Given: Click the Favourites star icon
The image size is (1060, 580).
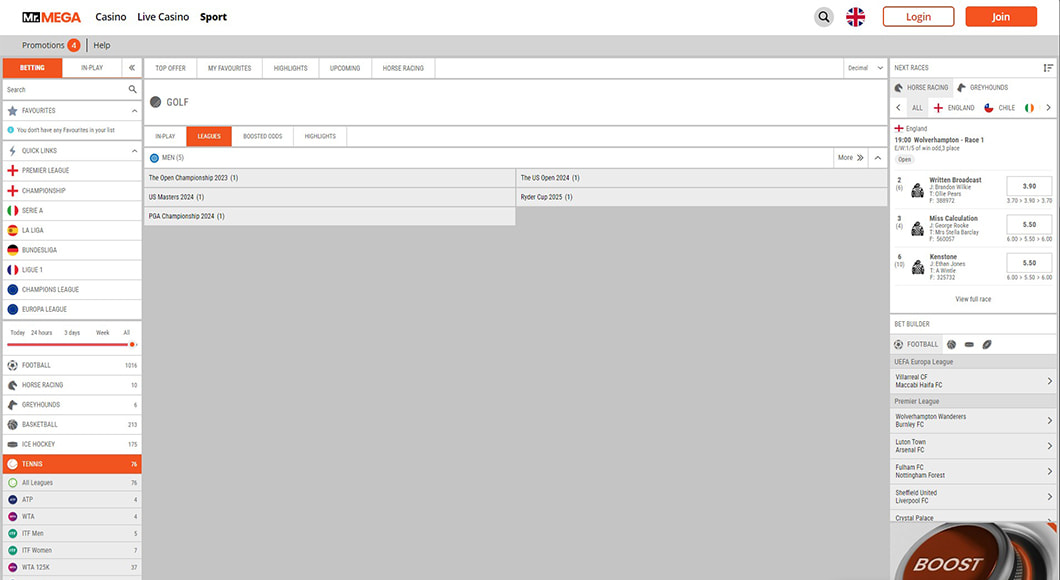Looking at the screenshot, I should [12, 111].
